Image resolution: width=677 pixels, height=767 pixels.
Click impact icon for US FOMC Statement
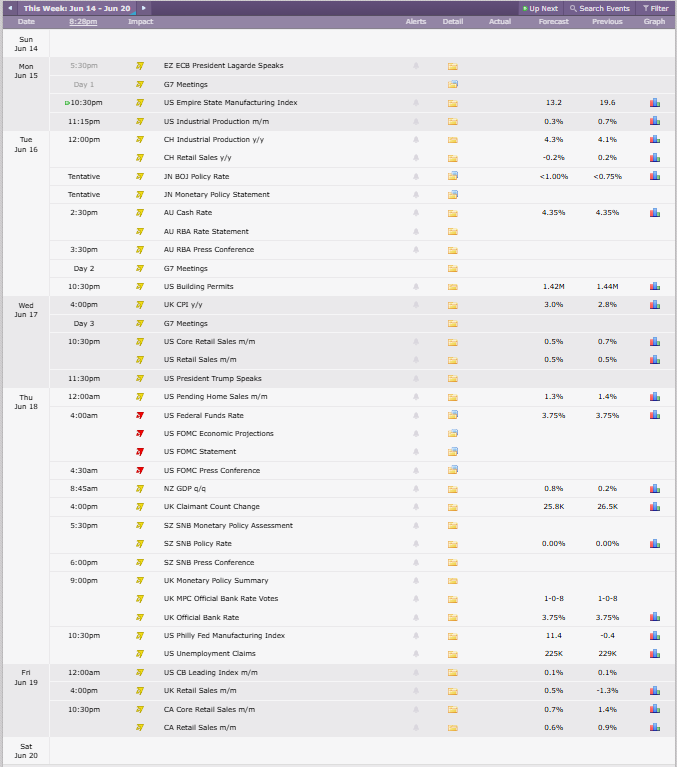(x=140, y=451)
